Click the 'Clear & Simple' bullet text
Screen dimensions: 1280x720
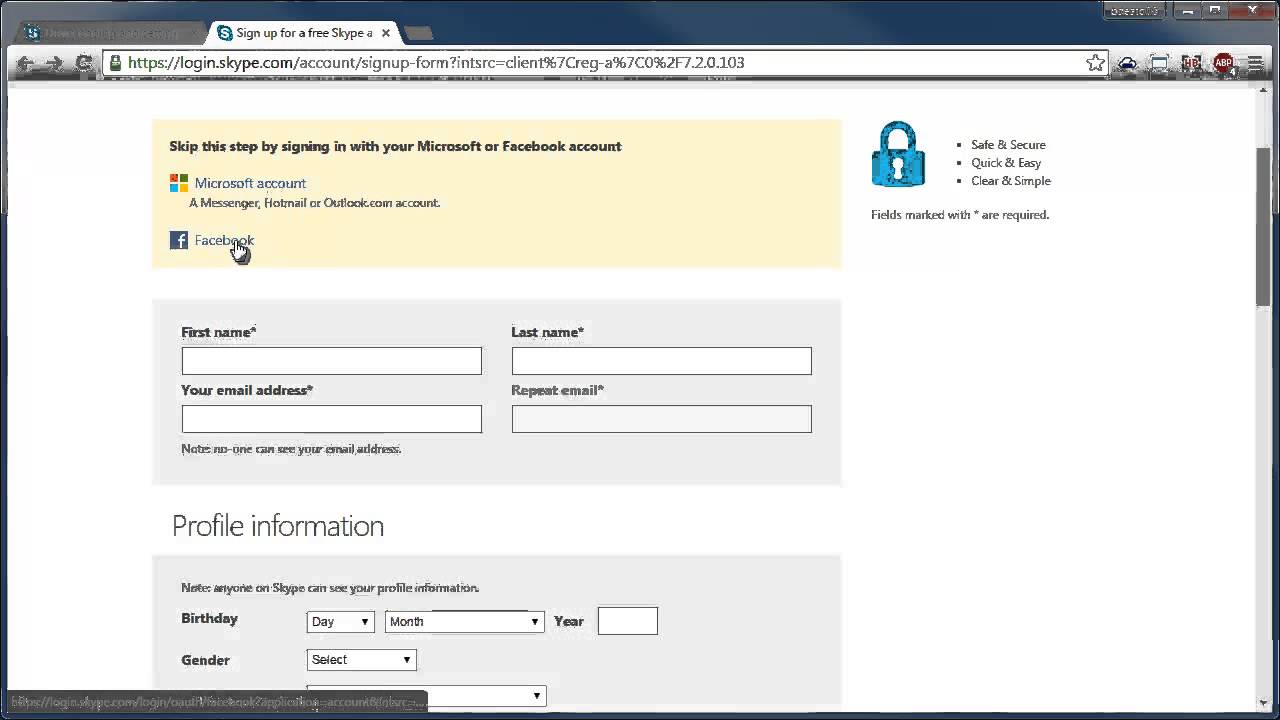pos(1011,181)
